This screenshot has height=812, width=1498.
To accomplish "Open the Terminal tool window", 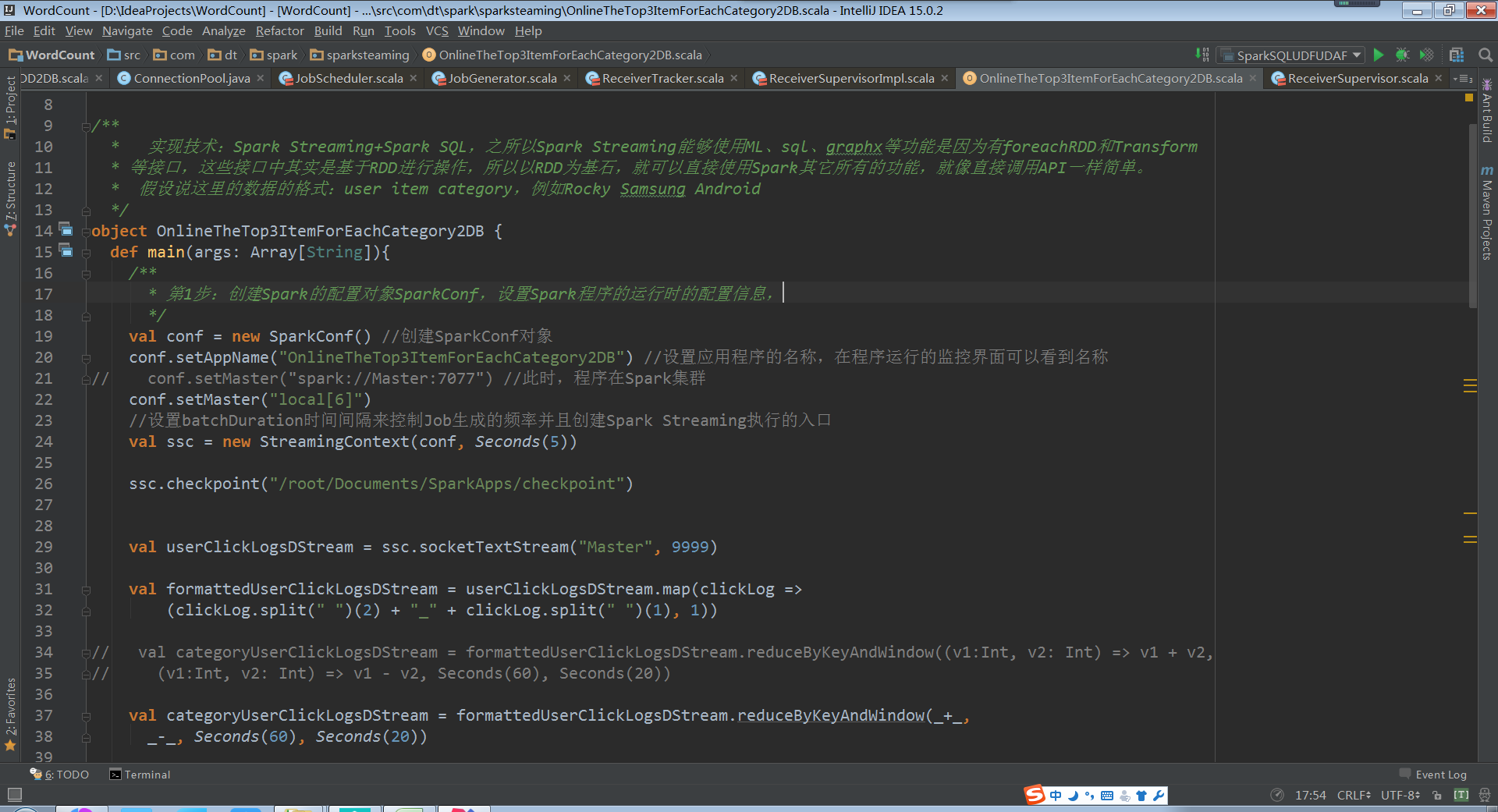I will tap(140, 775).
